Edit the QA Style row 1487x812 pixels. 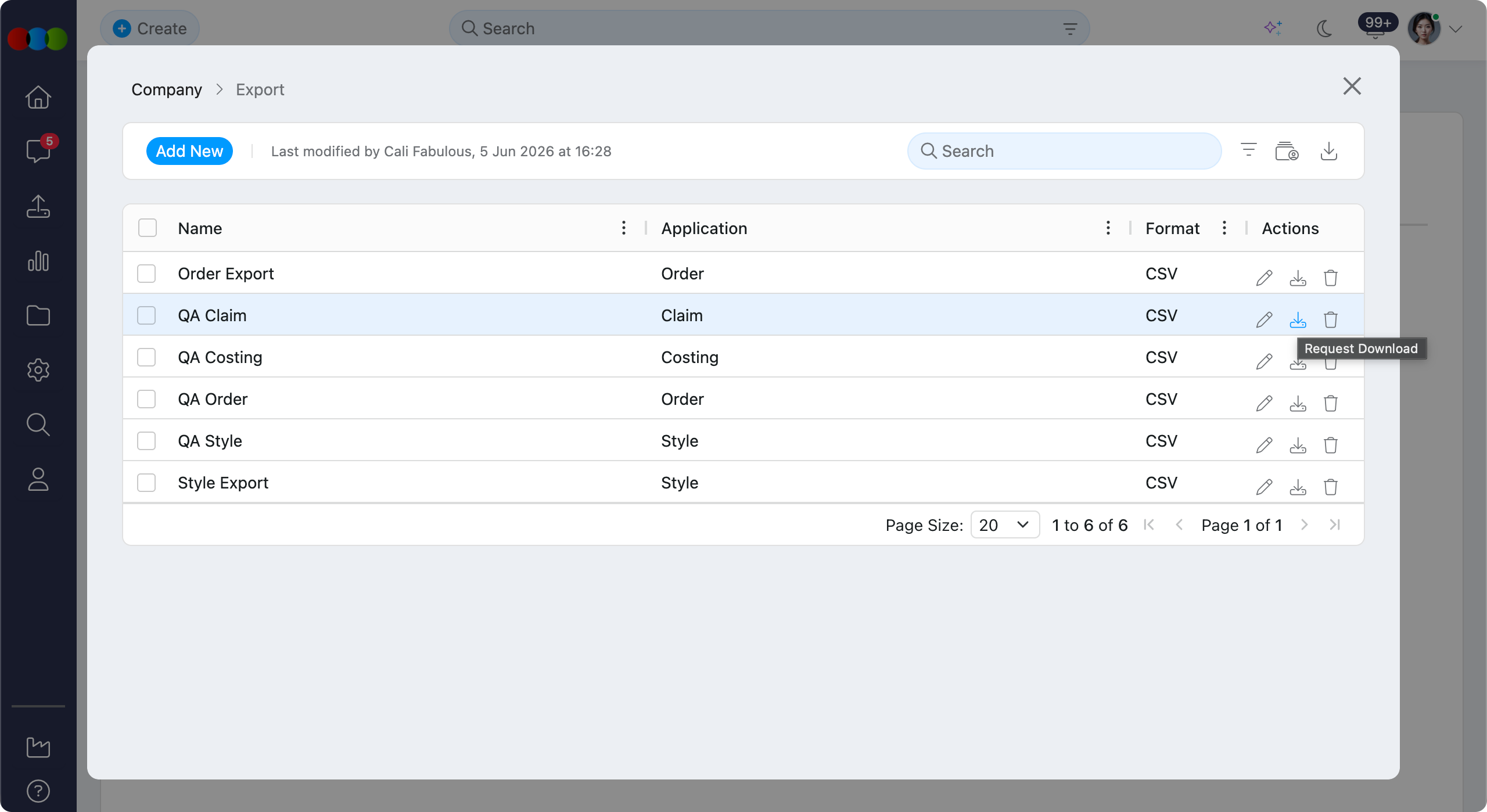(x=1265, y=445)
